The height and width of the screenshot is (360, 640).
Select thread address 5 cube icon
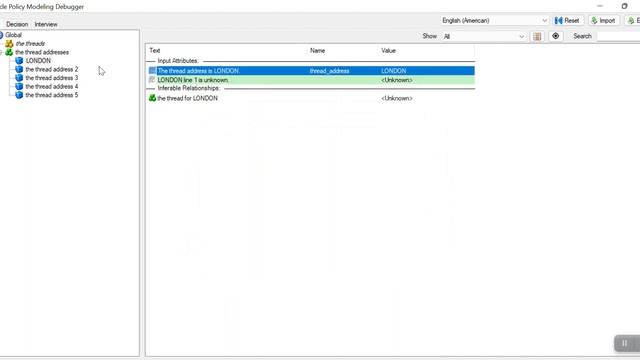click(x=19, y=95)
